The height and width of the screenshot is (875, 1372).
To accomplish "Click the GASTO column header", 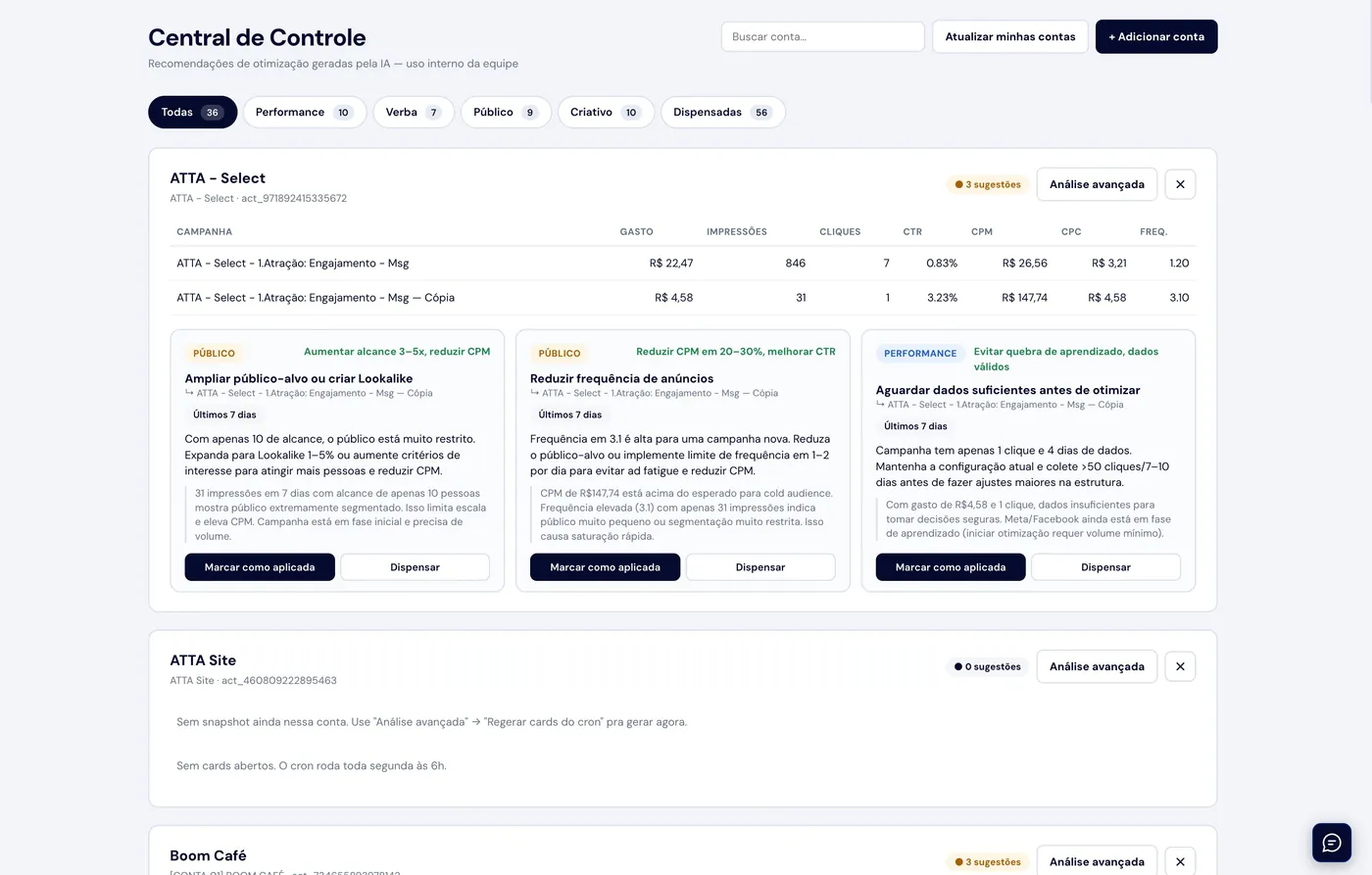I will tap(636, 232).
